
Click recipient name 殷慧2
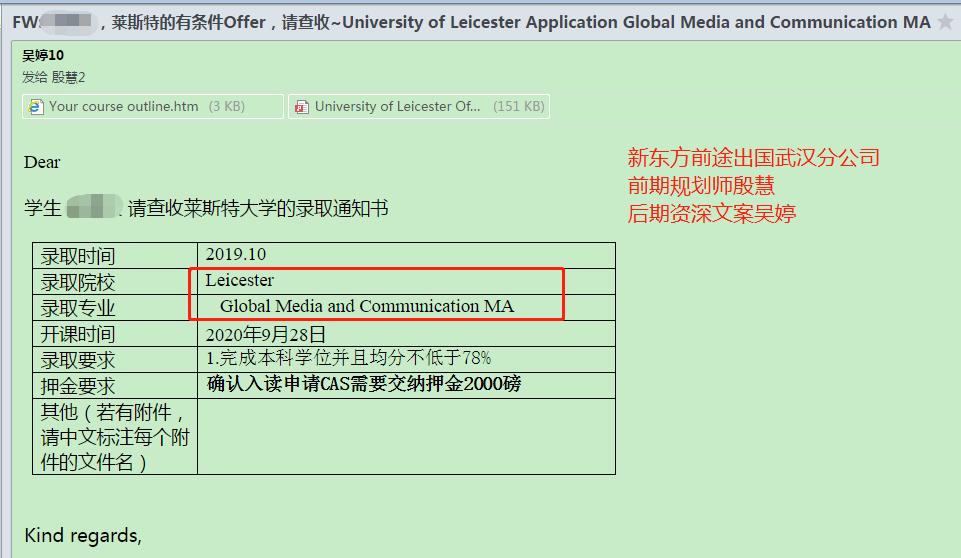(x=68, y=77)
